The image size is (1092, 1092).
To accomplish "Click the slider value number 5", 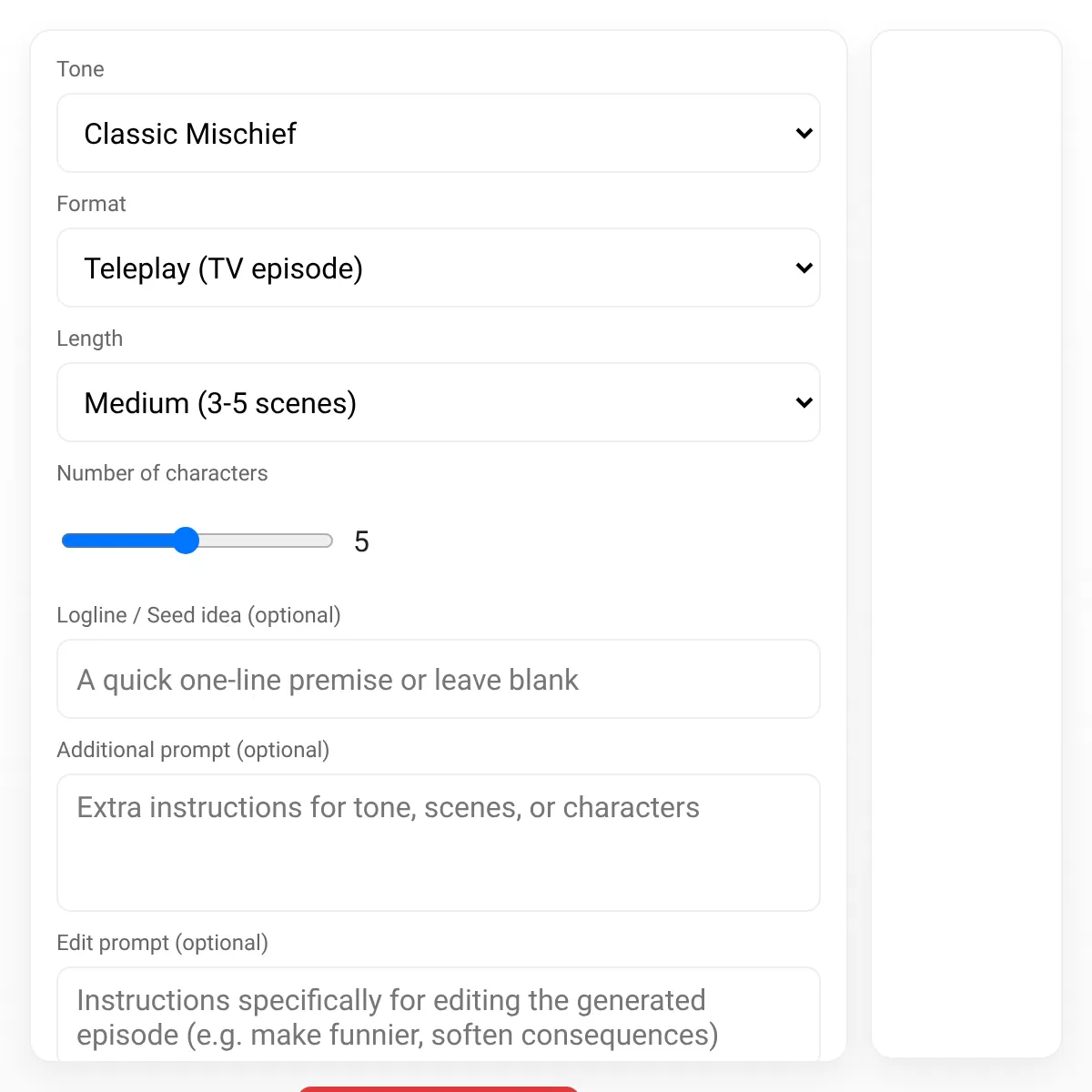I will coord(361,541).
